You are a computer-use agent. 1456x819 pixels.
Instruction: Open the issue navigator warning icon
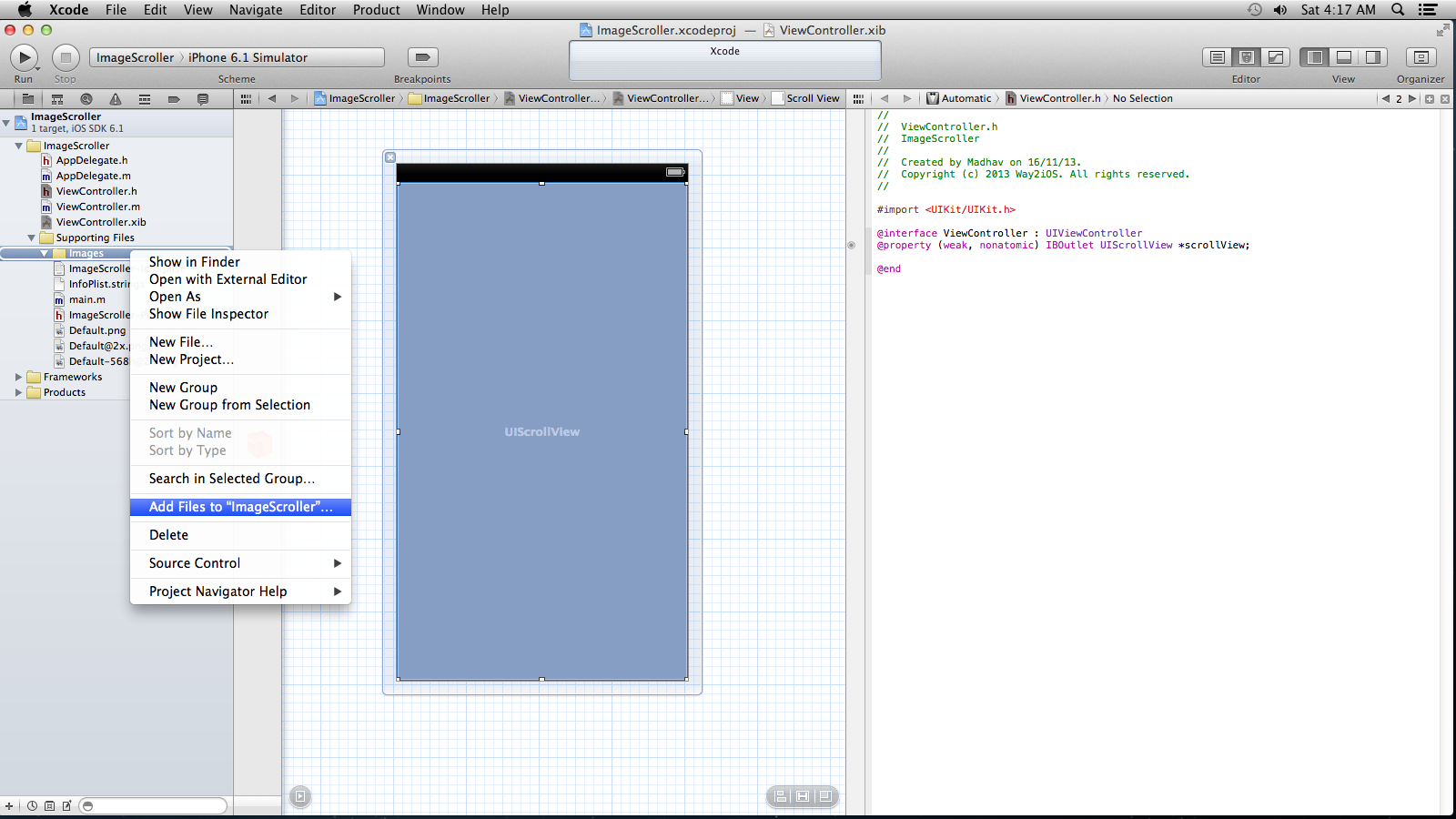(x=116, y=99)
